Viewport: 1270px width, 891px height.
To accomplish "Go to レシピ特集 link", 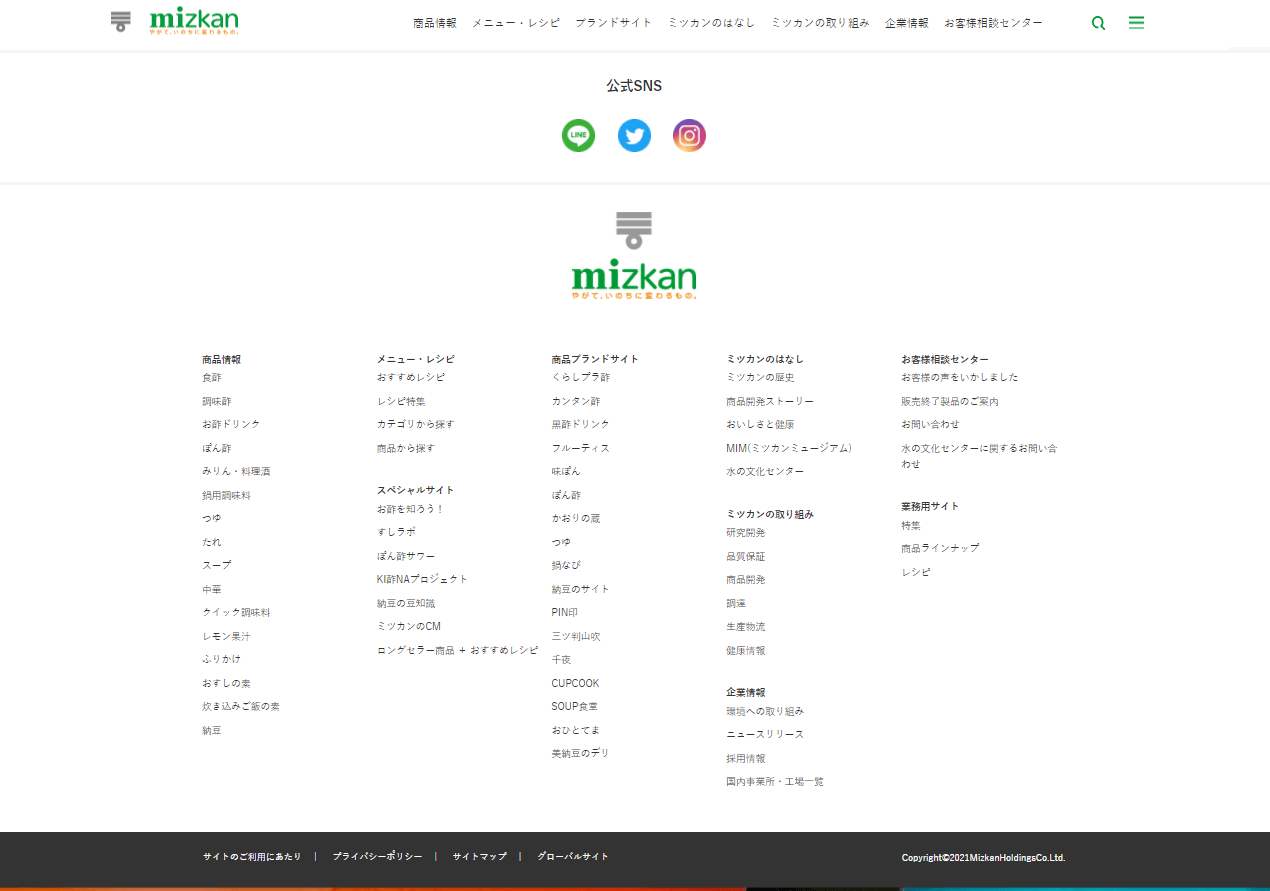I will [401, 401].
